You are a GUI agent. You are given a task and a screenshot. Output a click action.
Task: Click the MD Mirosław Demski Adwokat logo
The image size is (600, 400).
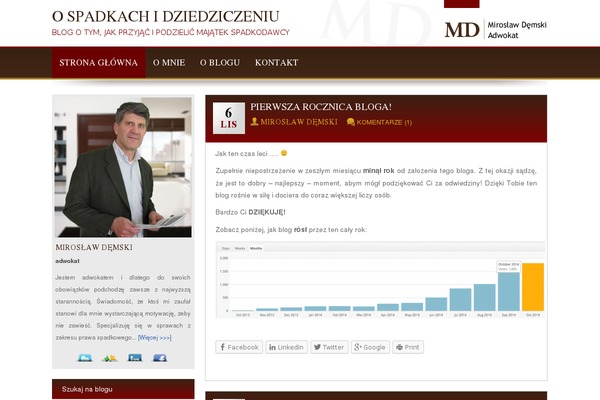496,29
